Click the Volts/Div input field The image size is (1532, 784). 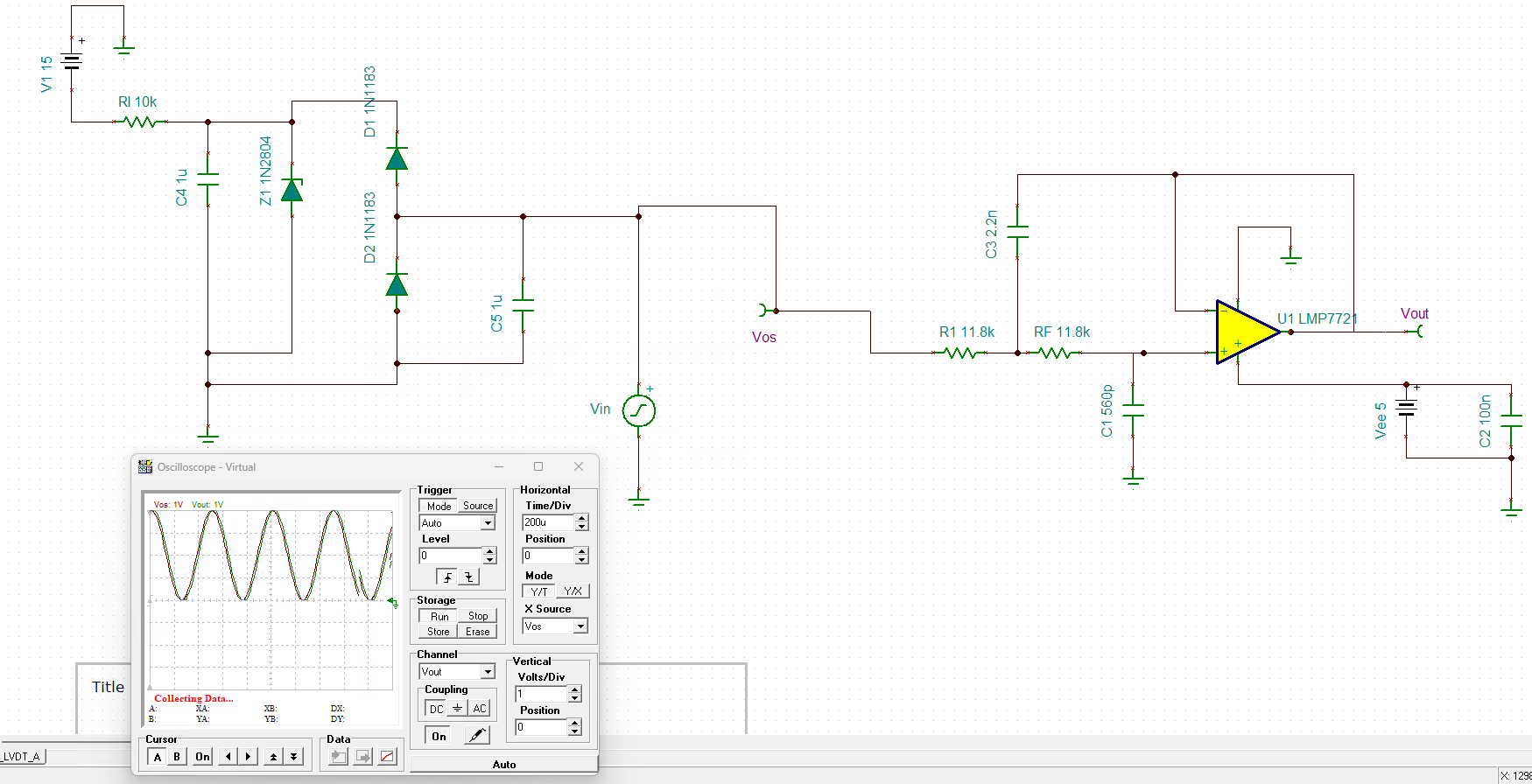click(541, 694)
